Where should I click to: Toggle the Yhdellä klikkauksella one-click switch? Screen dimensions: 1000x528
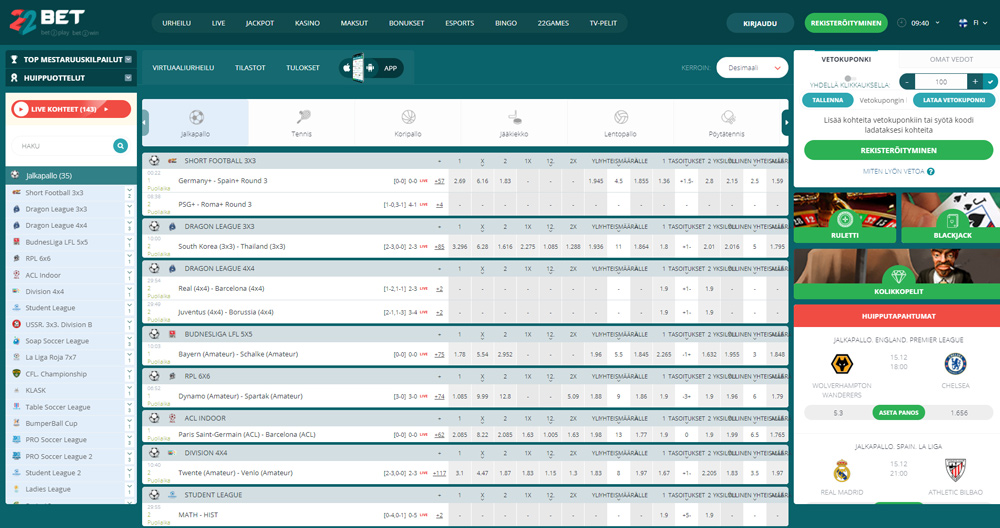(x=849, y=77)
